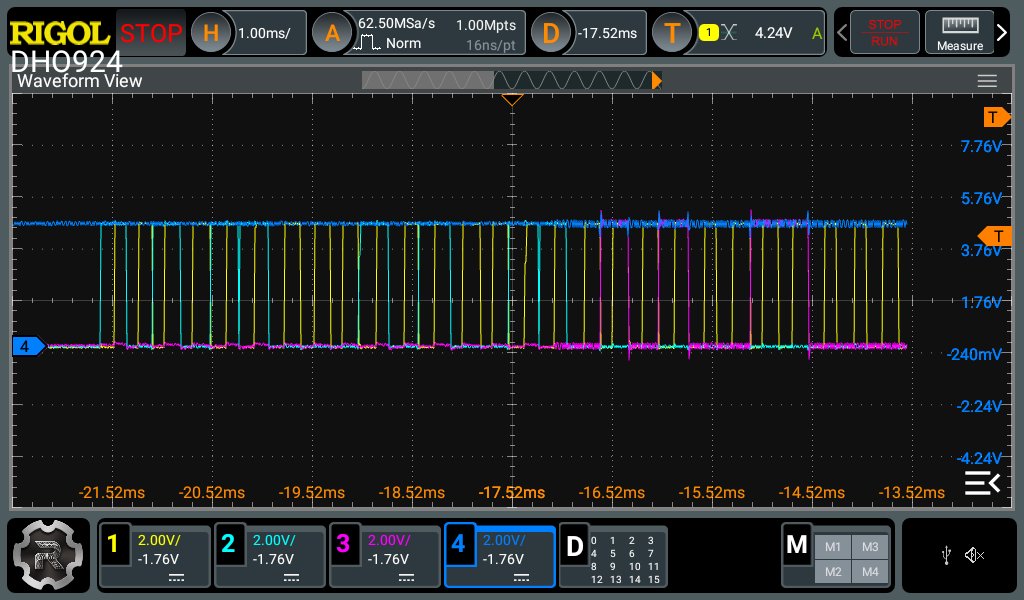
Task: Click the speaker mute icon
Action: 975,556
